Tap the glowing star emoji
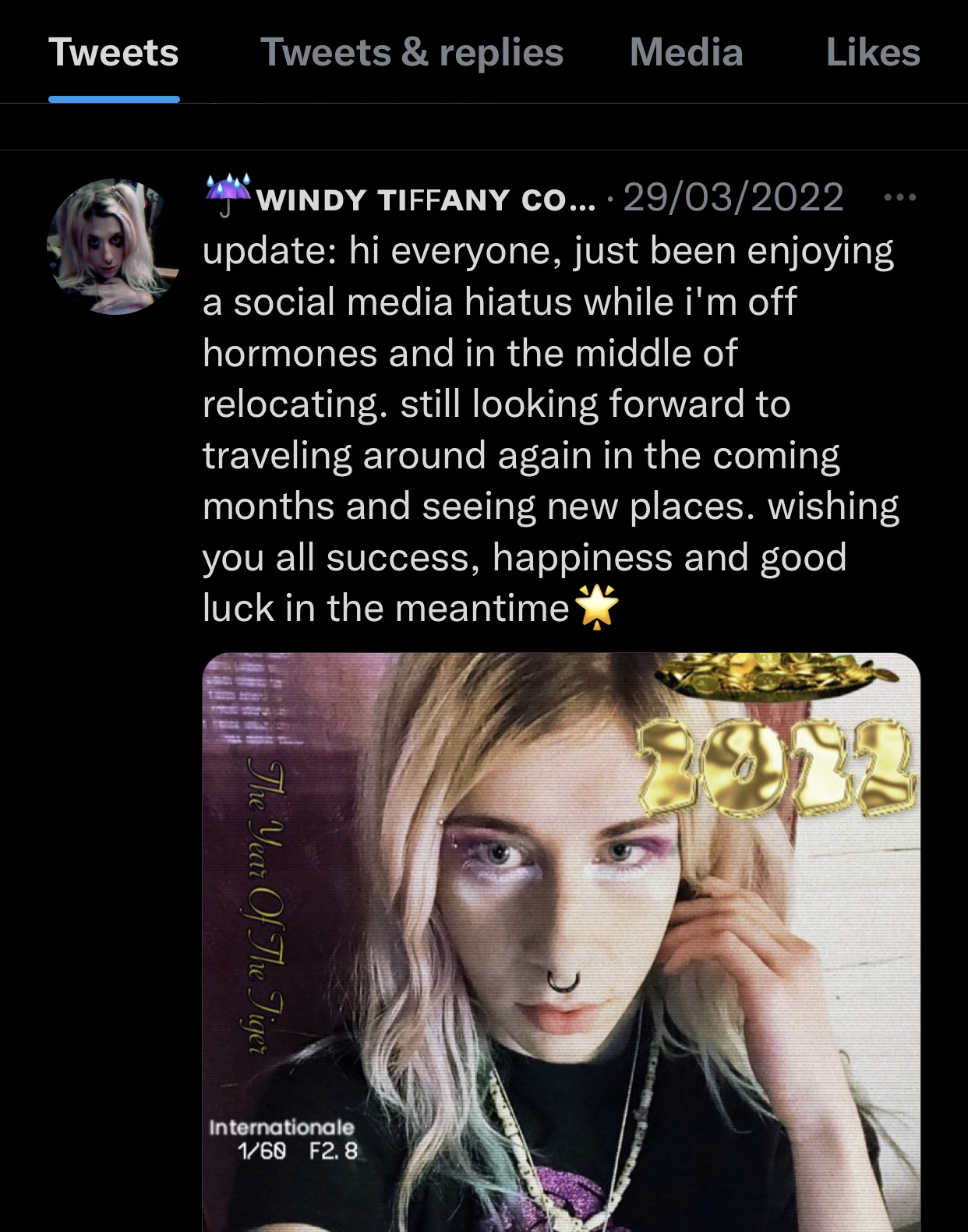Viewport: 968px width, 1232px height. tap(596, 608)
